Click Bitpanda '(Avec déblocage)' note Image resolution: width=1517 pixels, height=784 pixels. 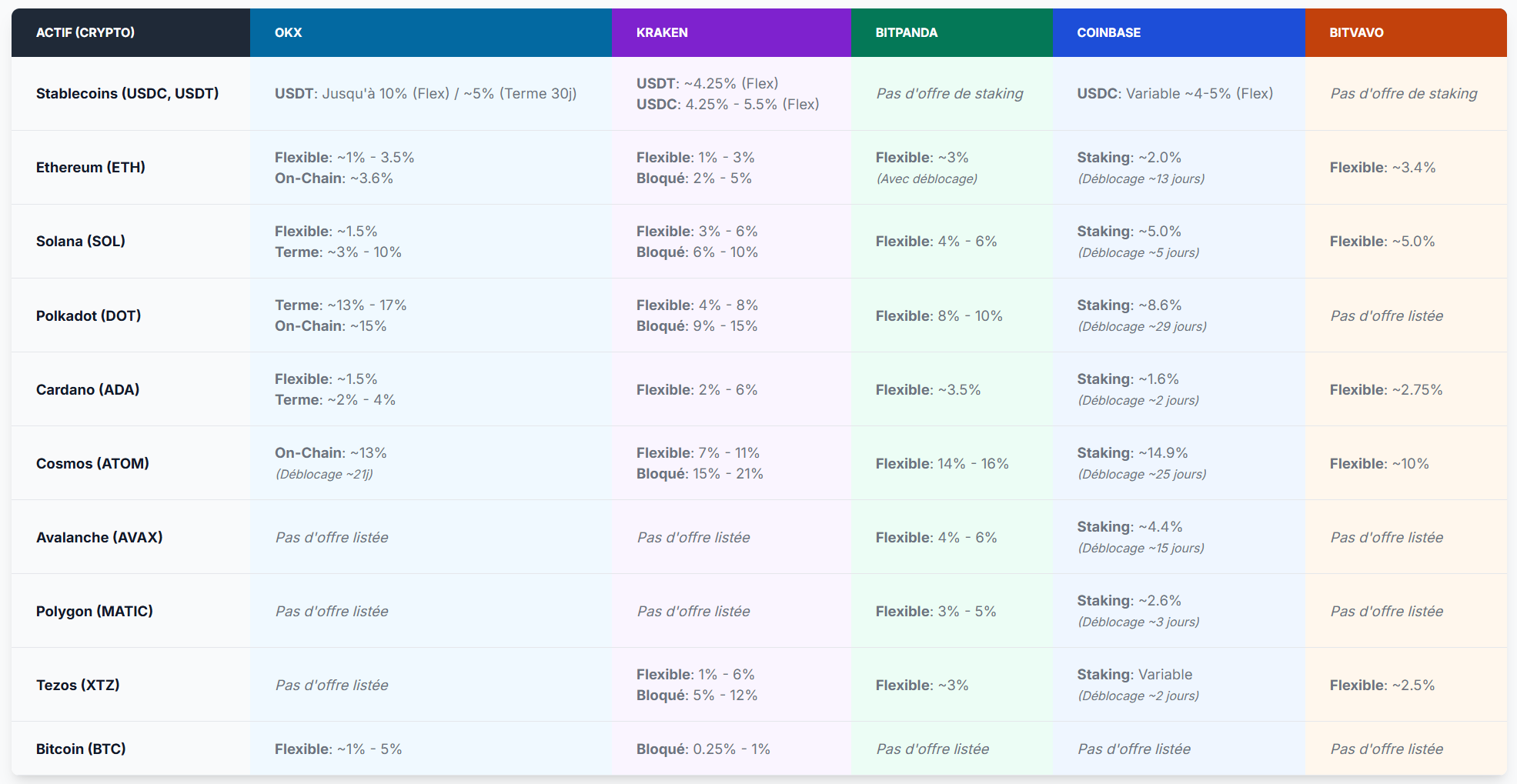927,179
